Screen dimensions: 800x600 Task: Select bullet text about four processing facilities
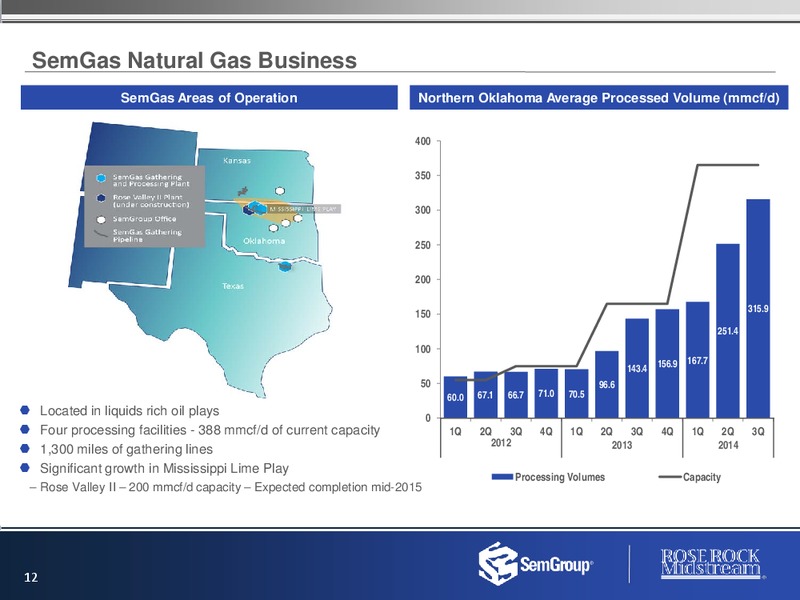210,430
